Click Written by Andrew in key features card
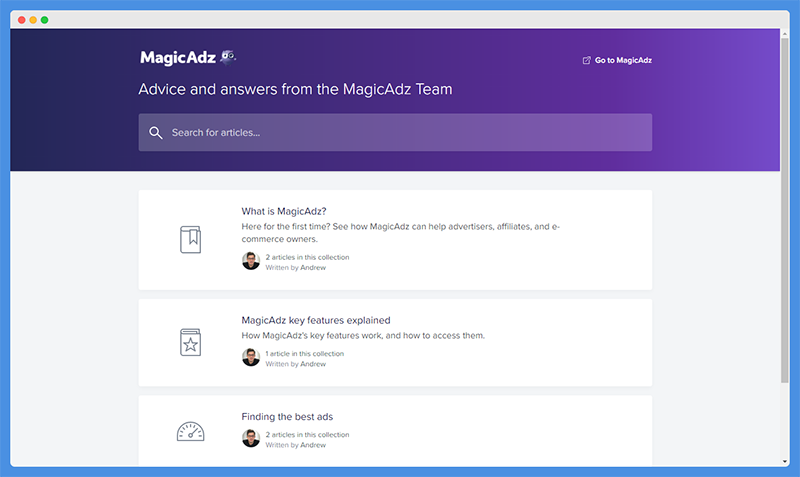The width and height of the screenshot is (800, 477). coord(295,364)
